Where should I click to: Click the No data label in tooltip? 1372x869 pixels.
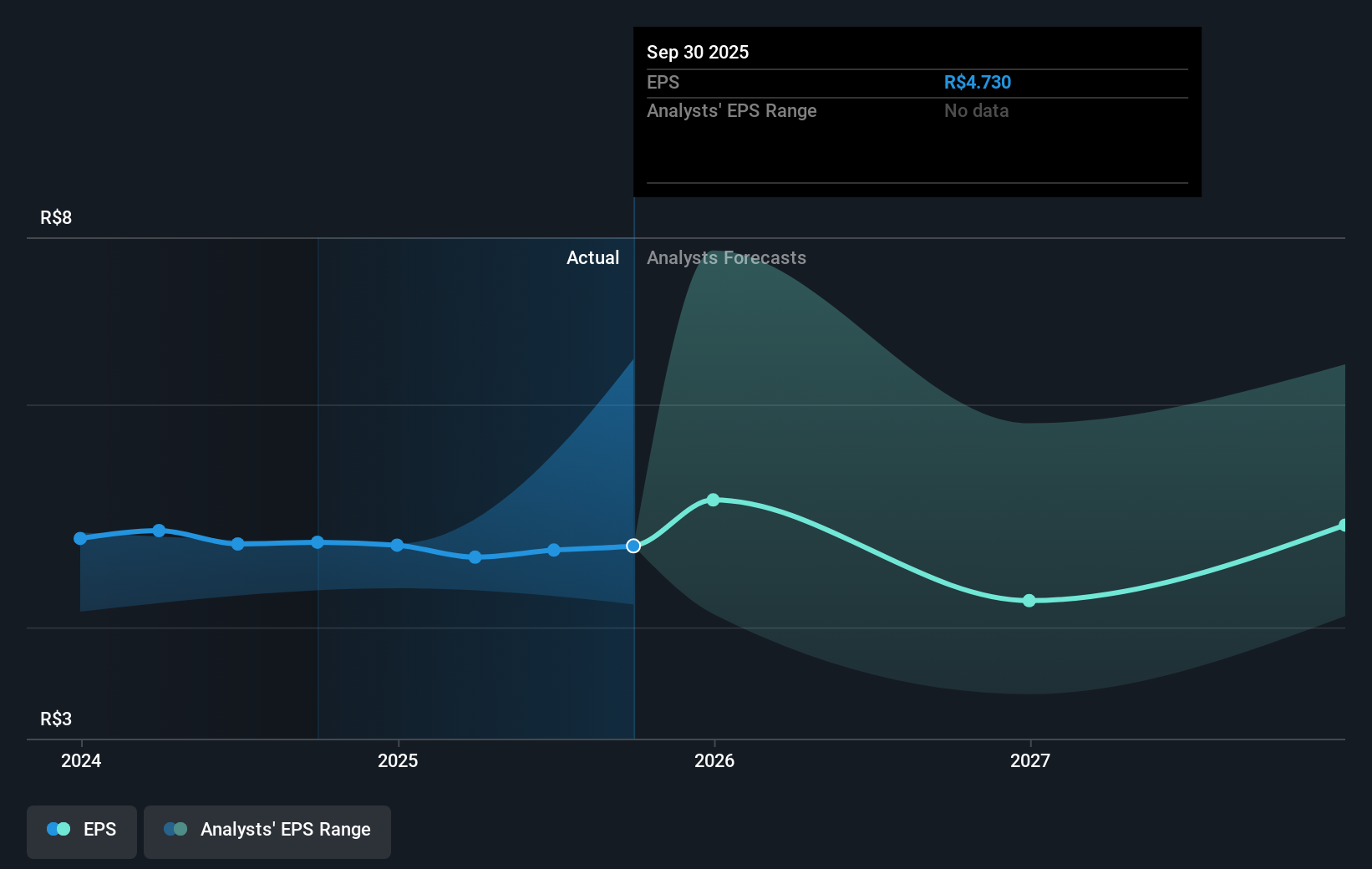[x=976, y=110]
